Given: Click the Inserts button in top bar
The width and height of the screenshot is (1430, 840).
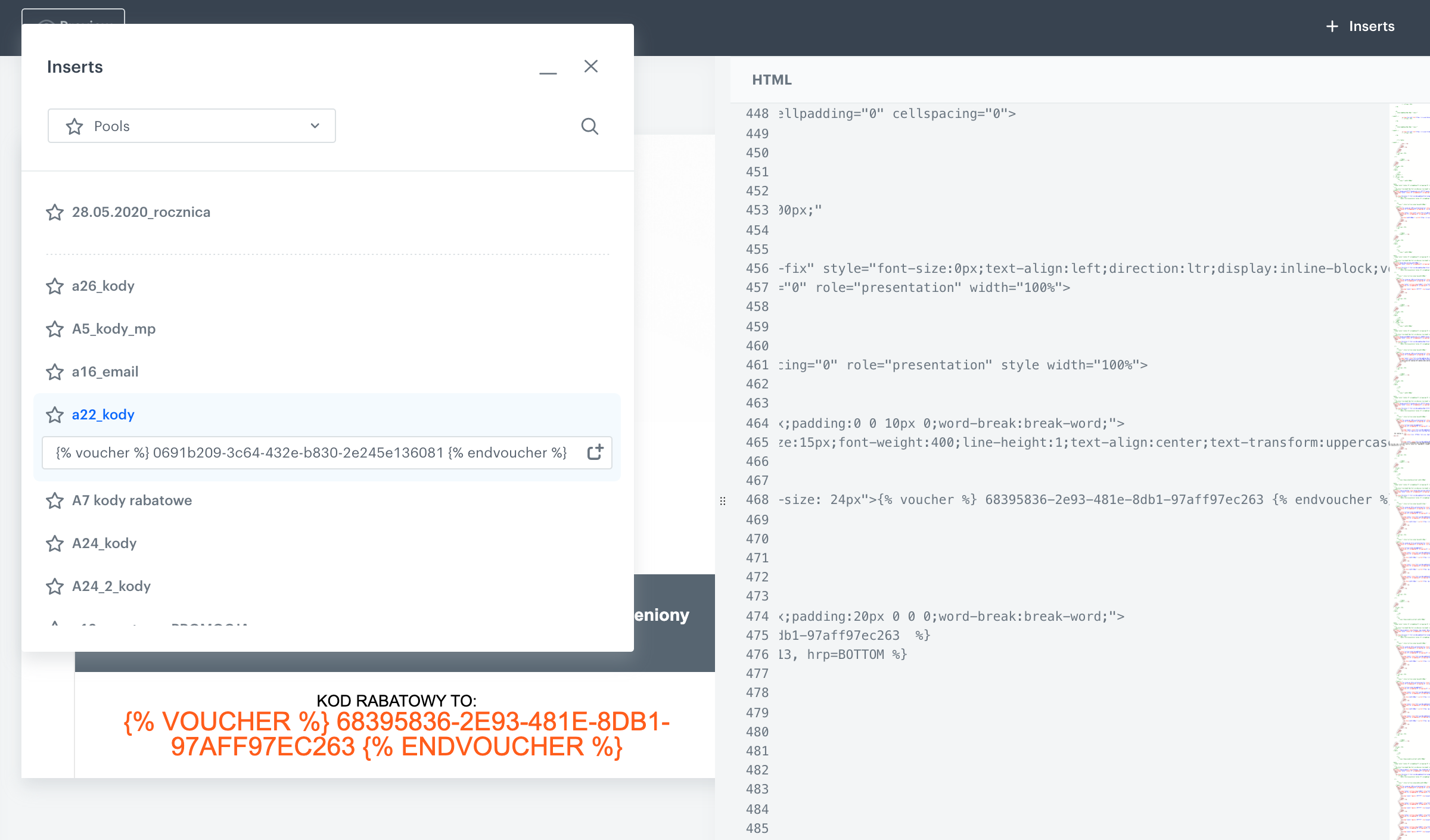Looking at the screenshot, I should pyautogui.click(x=1371, y=26).
